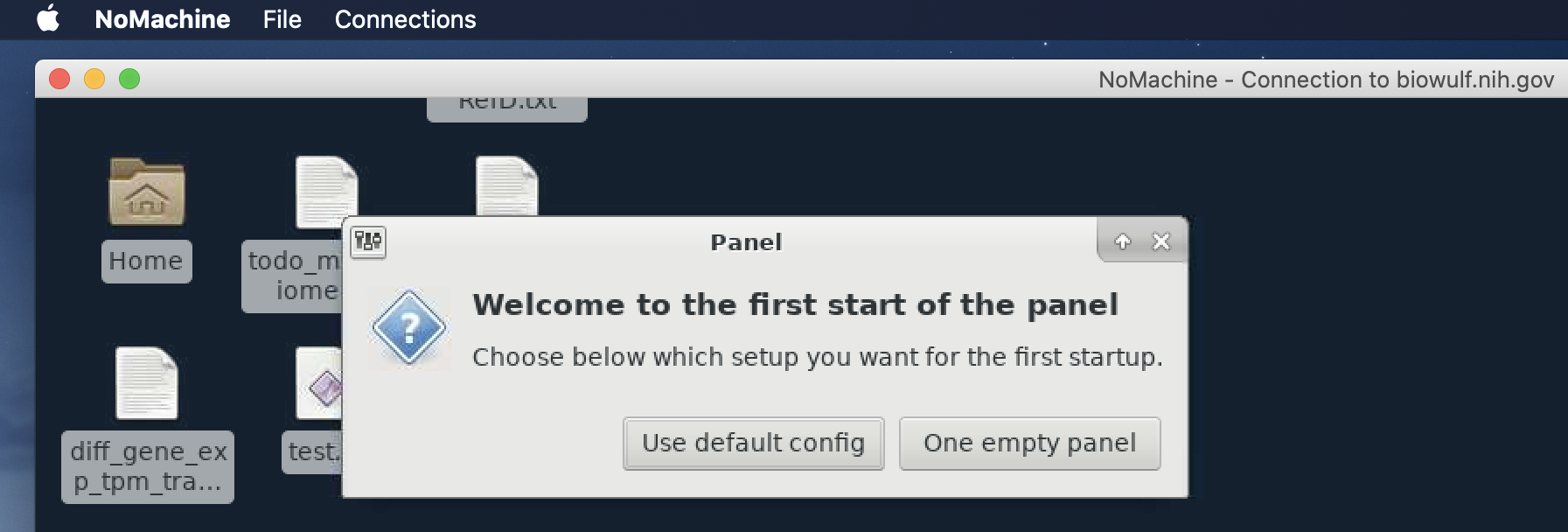The image size is (1568, 532).
Task: Open the Home folder icon
Action: click(146, 192)
